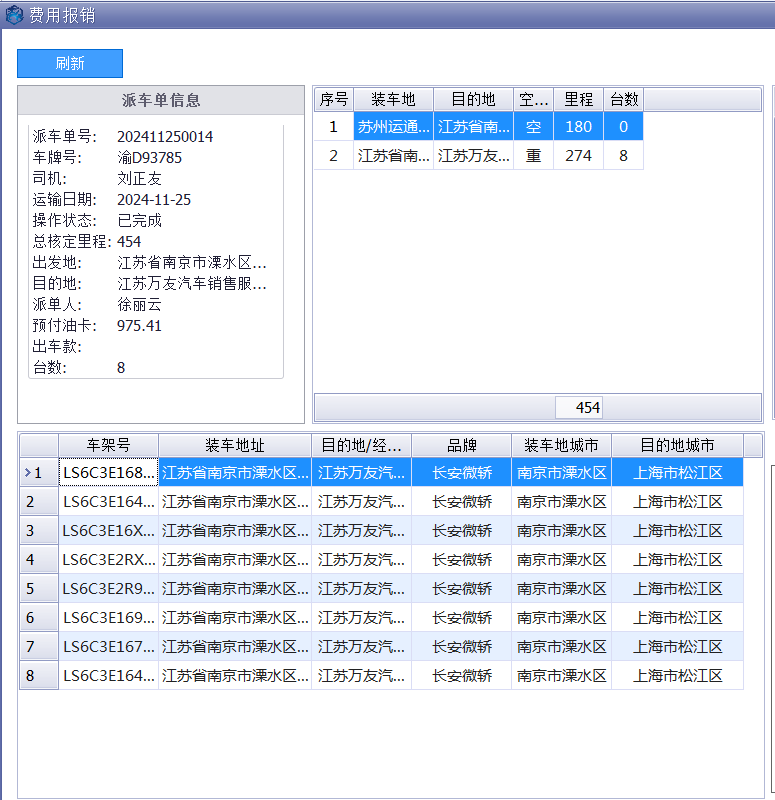Click the 装车地址 column header
775x800 pixels.
(x=235, y=445)
